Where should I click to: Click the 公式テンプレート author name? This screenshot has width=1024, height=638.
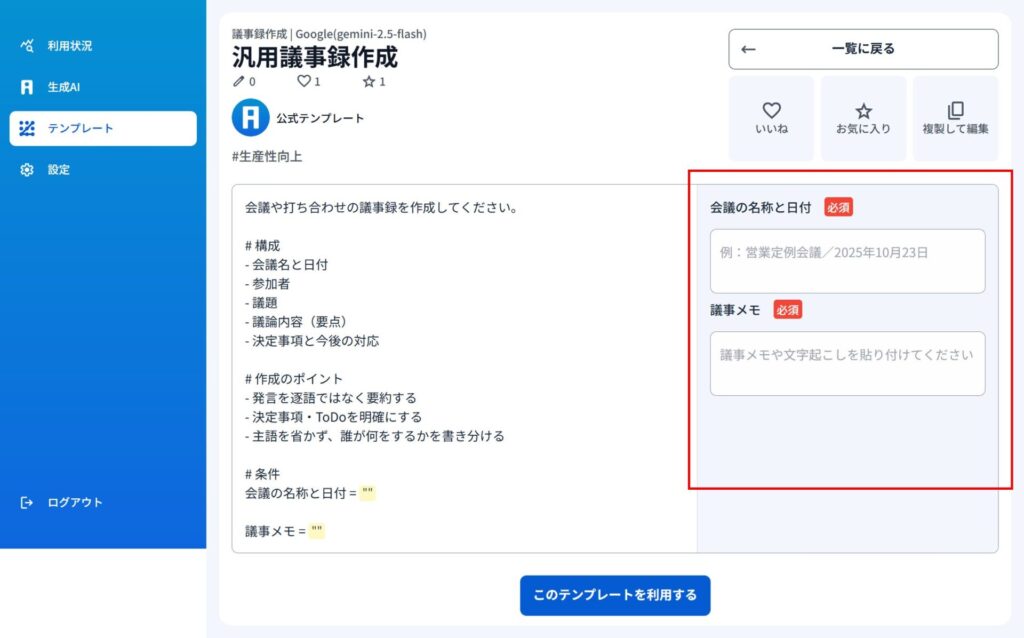point(320,118)
